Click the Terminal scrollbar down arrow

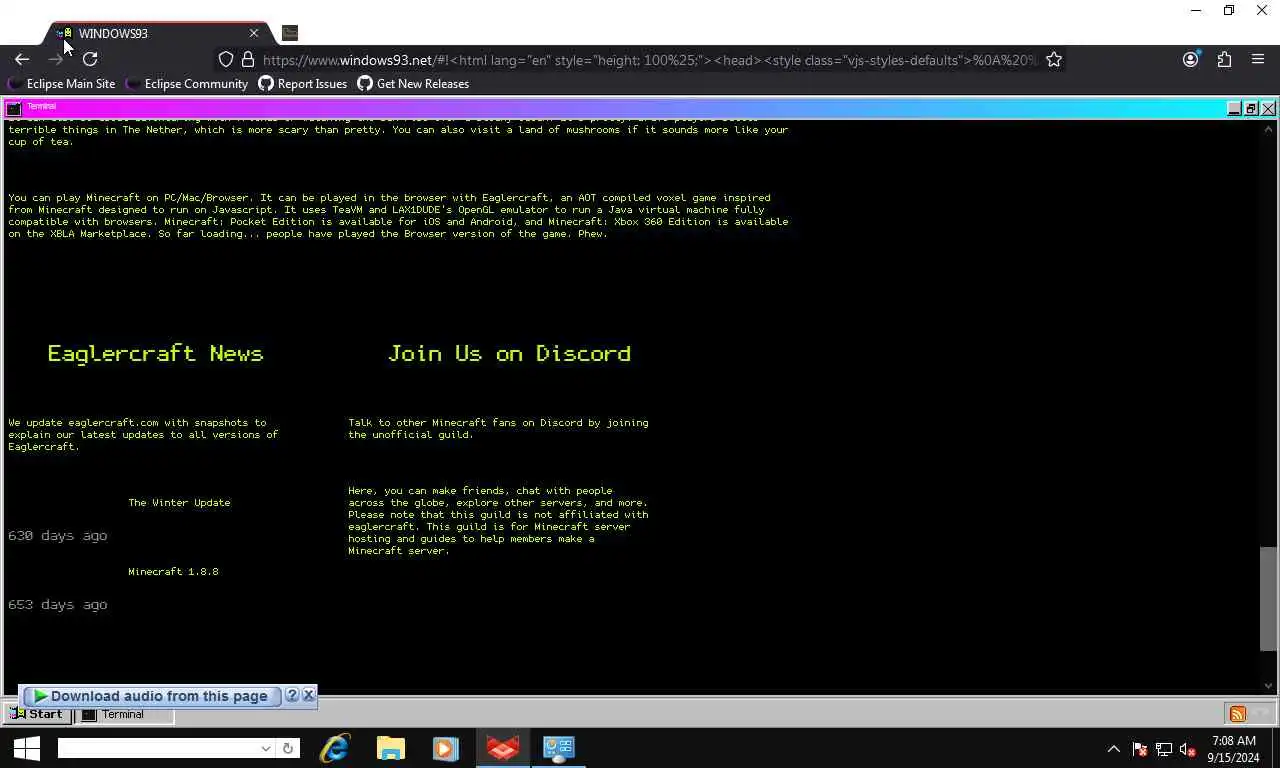coord(1268,685)
